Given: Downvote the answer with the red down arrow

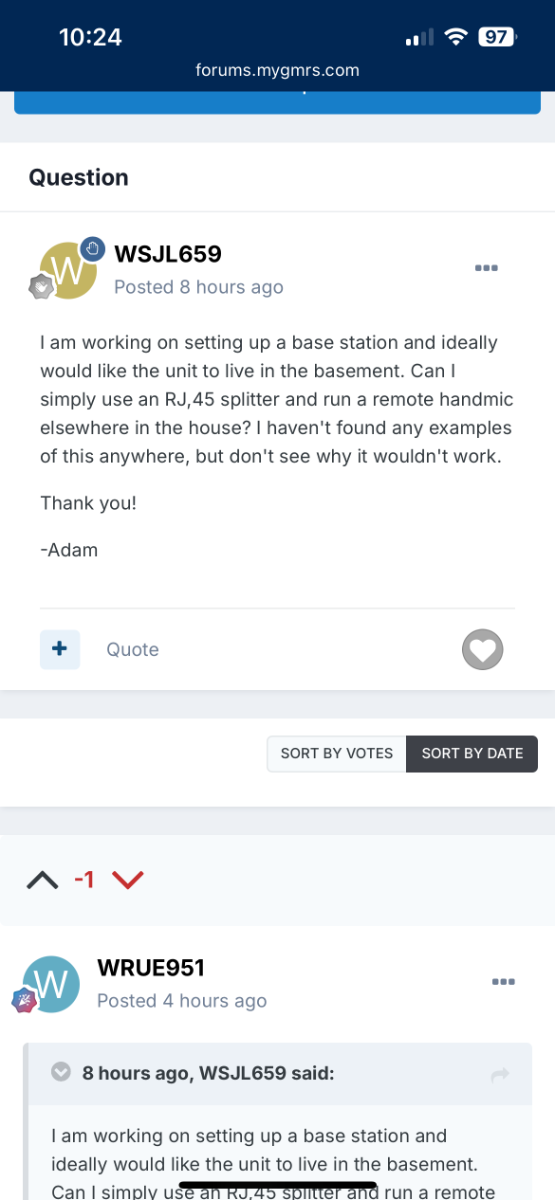Looking at the screenshot, I should point(128,880).
